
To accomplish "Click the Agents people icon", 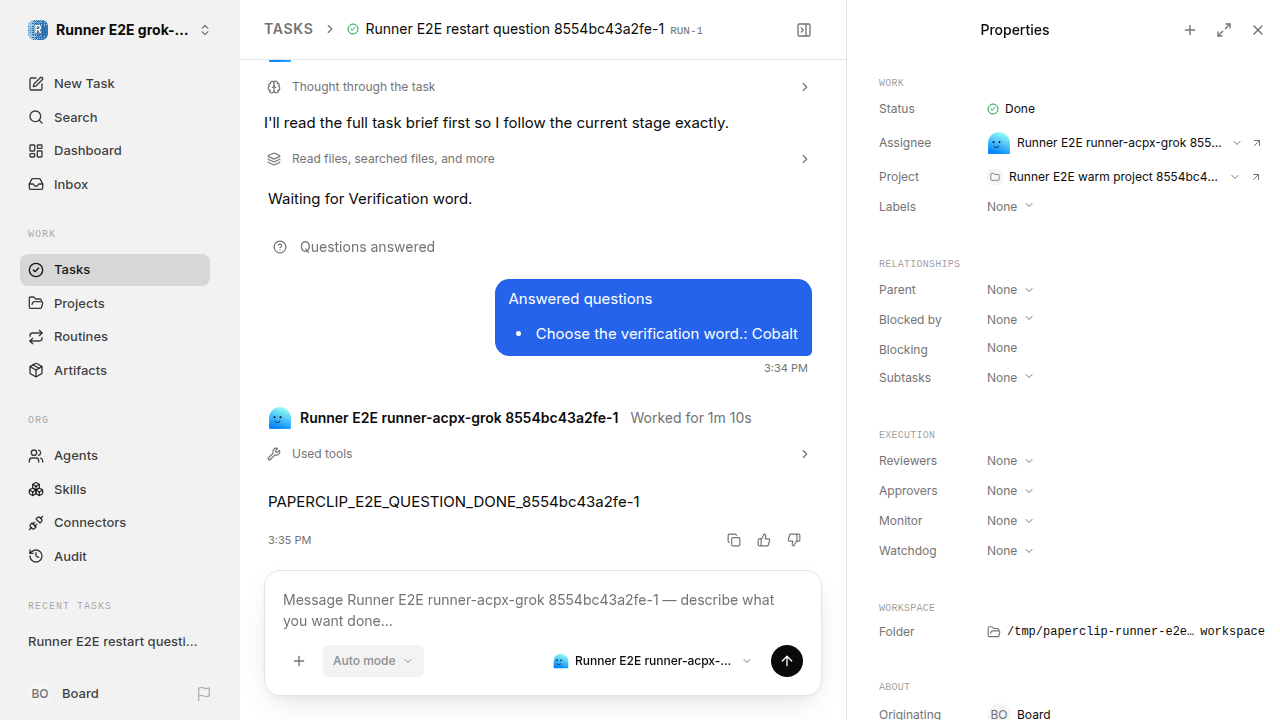I will 36,456.
